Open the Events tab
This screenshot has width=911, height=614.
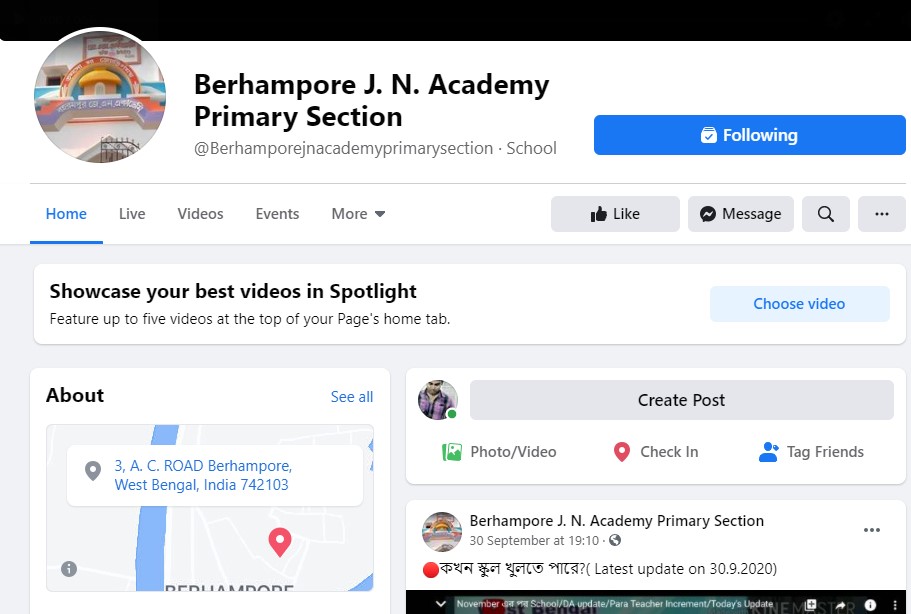tap(277, 214)
